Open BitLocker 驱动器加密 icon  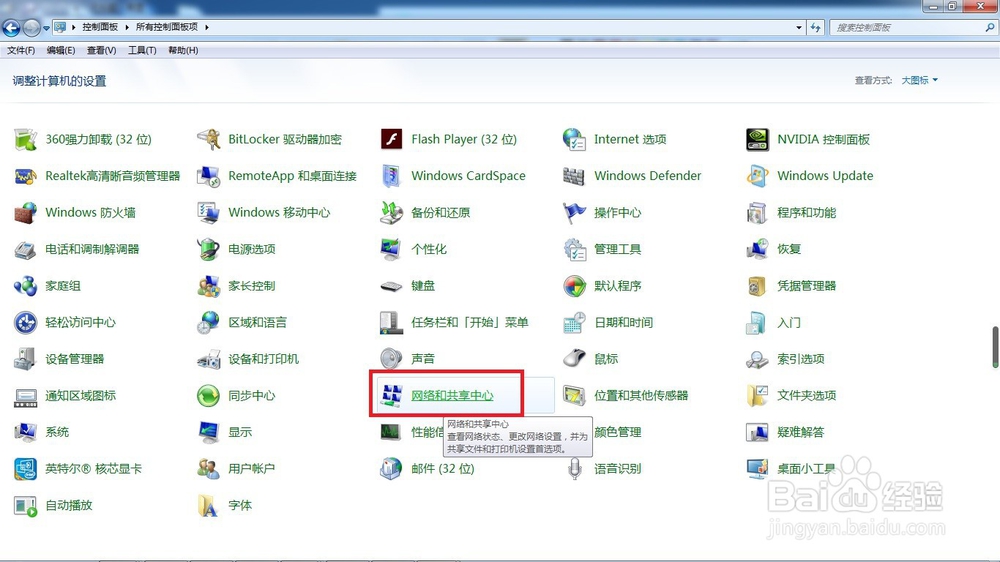pos(209,139)
